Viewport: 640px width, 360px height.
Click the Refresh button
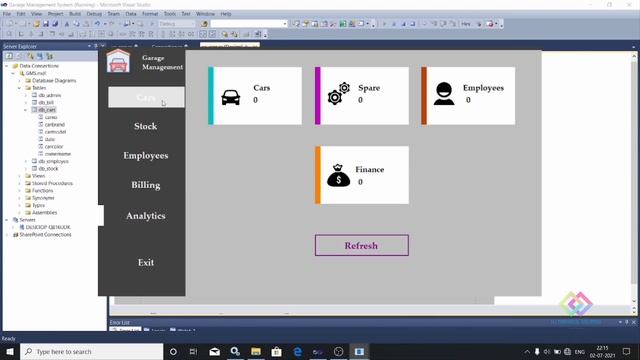(x=361, y=245)
